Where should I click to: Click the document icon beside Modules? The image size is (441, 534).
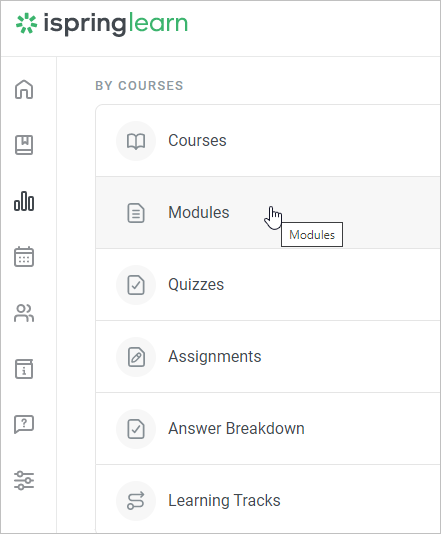(136, 213)
